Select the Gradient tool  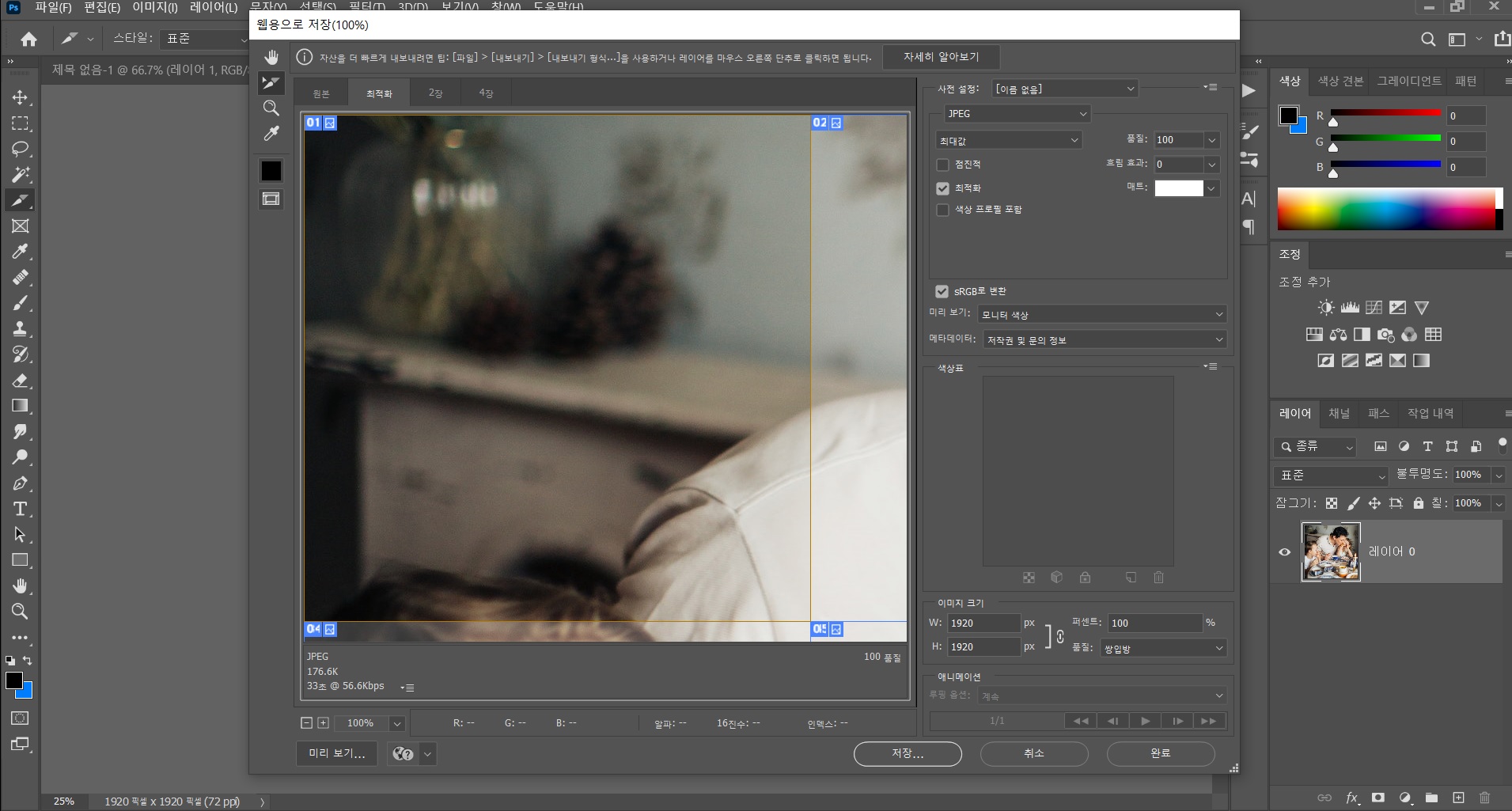[20, 406]
